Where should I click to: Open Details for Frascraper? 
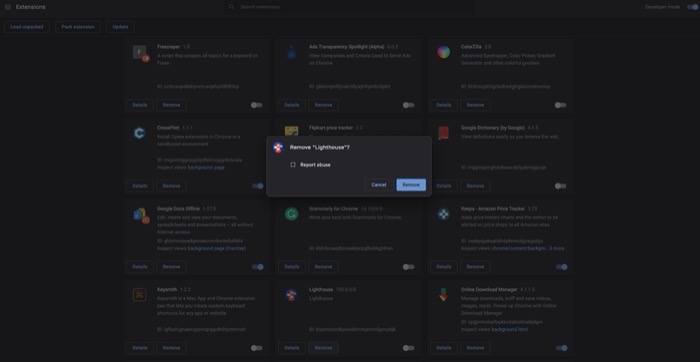pos(140,105)
